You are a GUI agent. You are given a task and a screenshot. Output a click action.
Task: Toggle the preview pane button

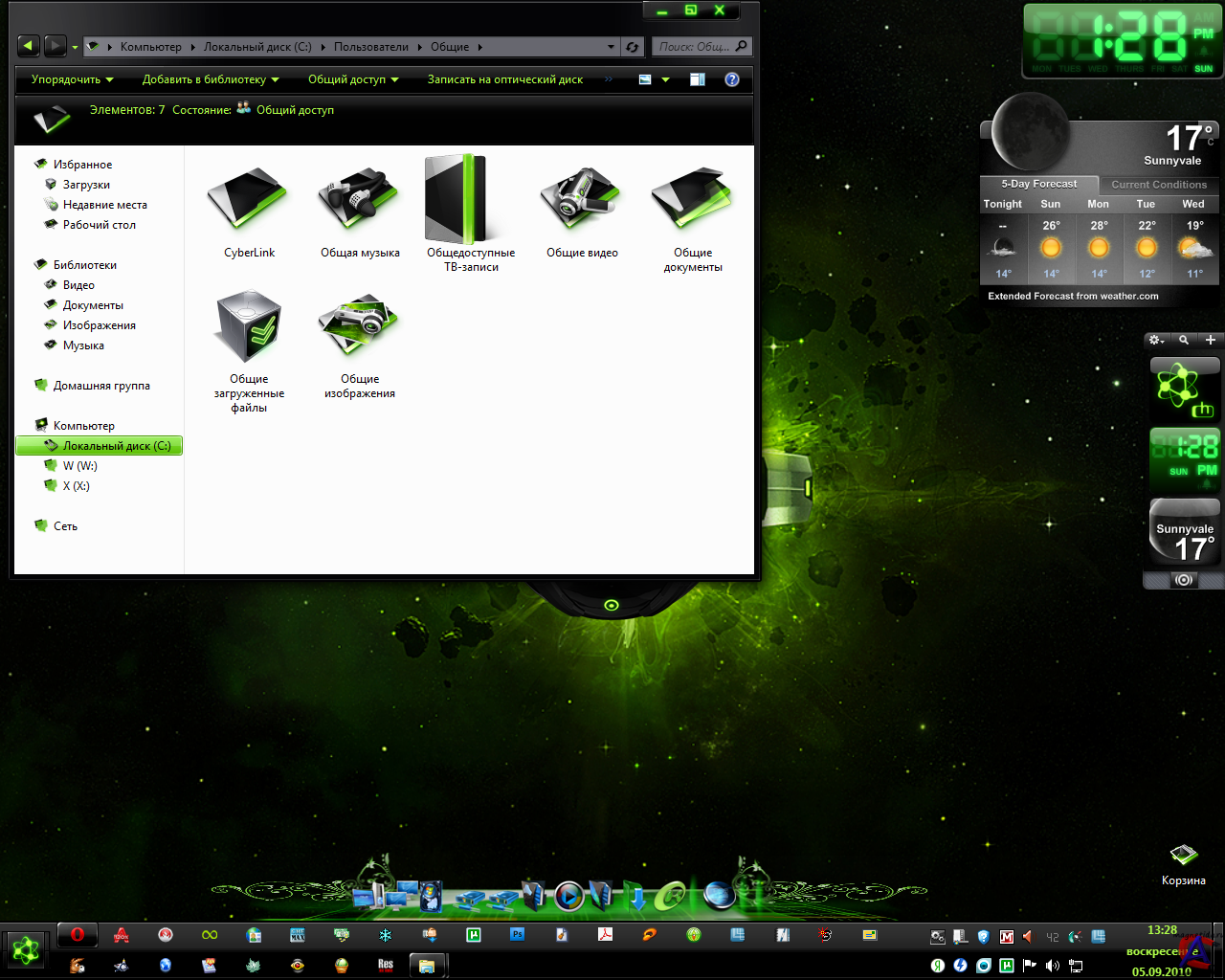(x=698, y=79)
